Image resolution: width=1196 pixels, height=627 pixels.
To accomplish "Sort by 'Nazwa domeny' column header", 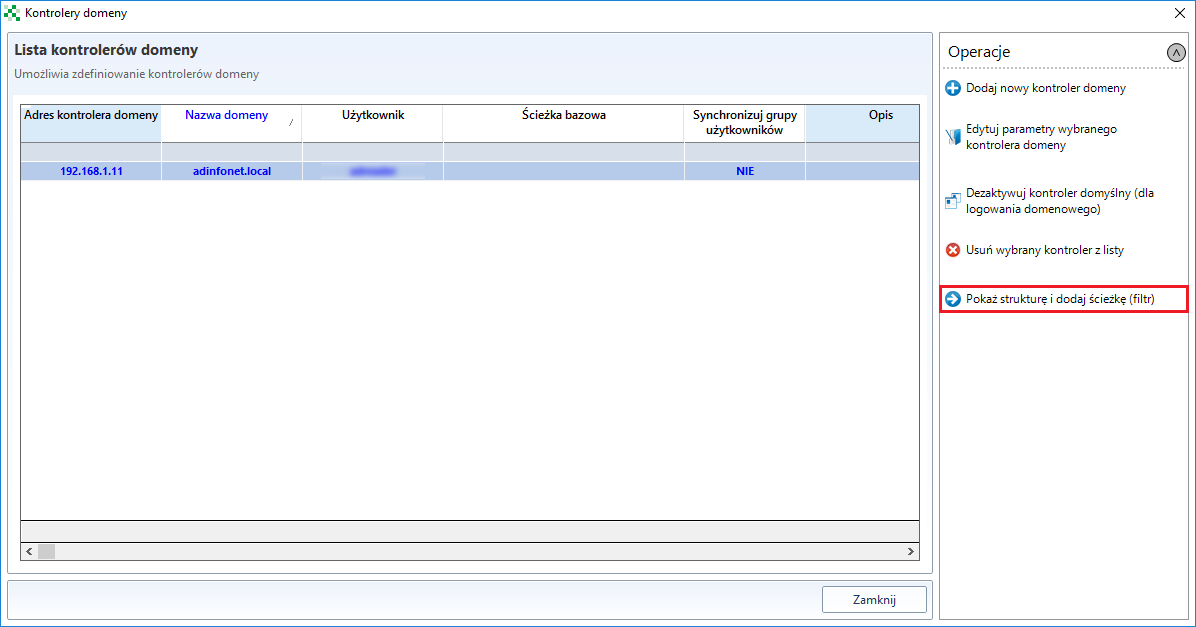I will [x=227, y=115].
